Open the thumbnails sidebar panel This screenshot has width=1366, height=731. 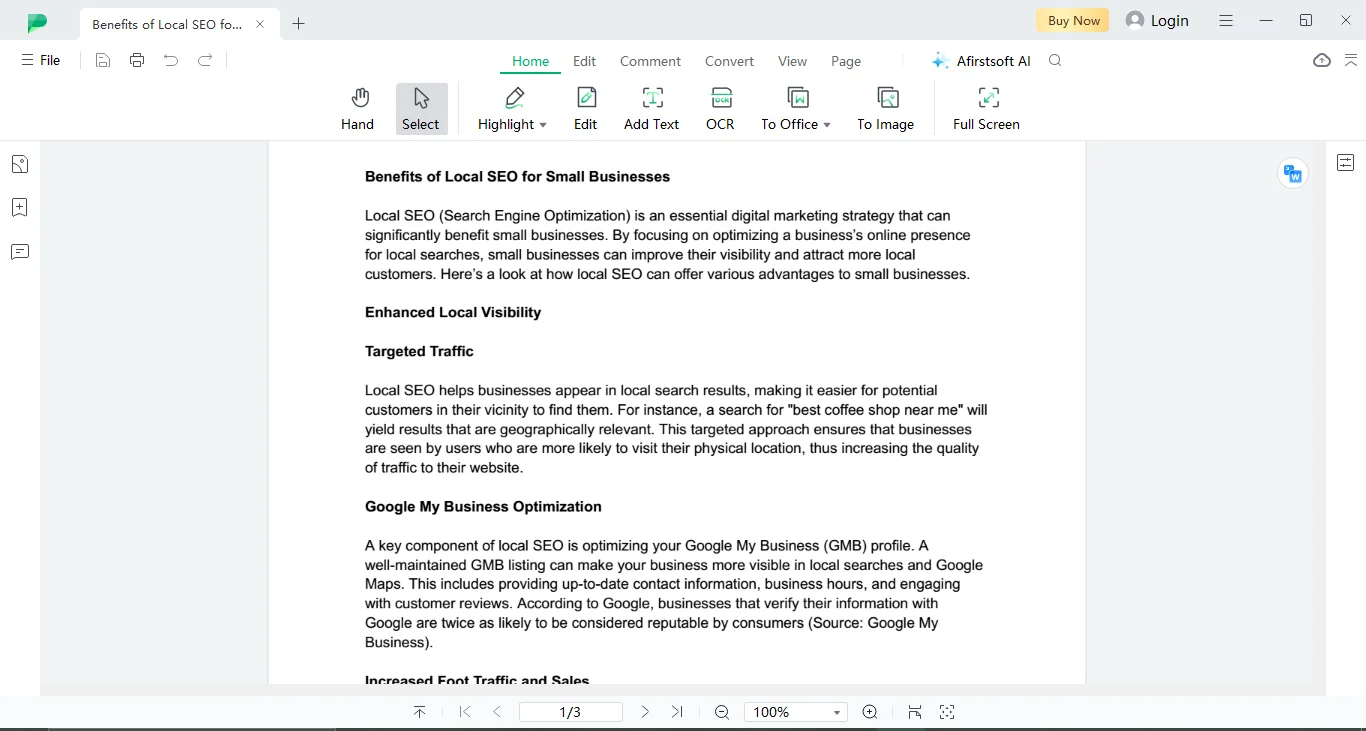click(x=20, y=164)
